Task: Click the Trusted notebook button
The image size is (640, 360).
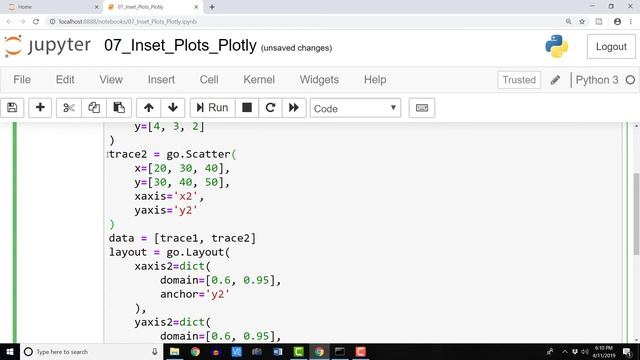Action: click(519, 80)
